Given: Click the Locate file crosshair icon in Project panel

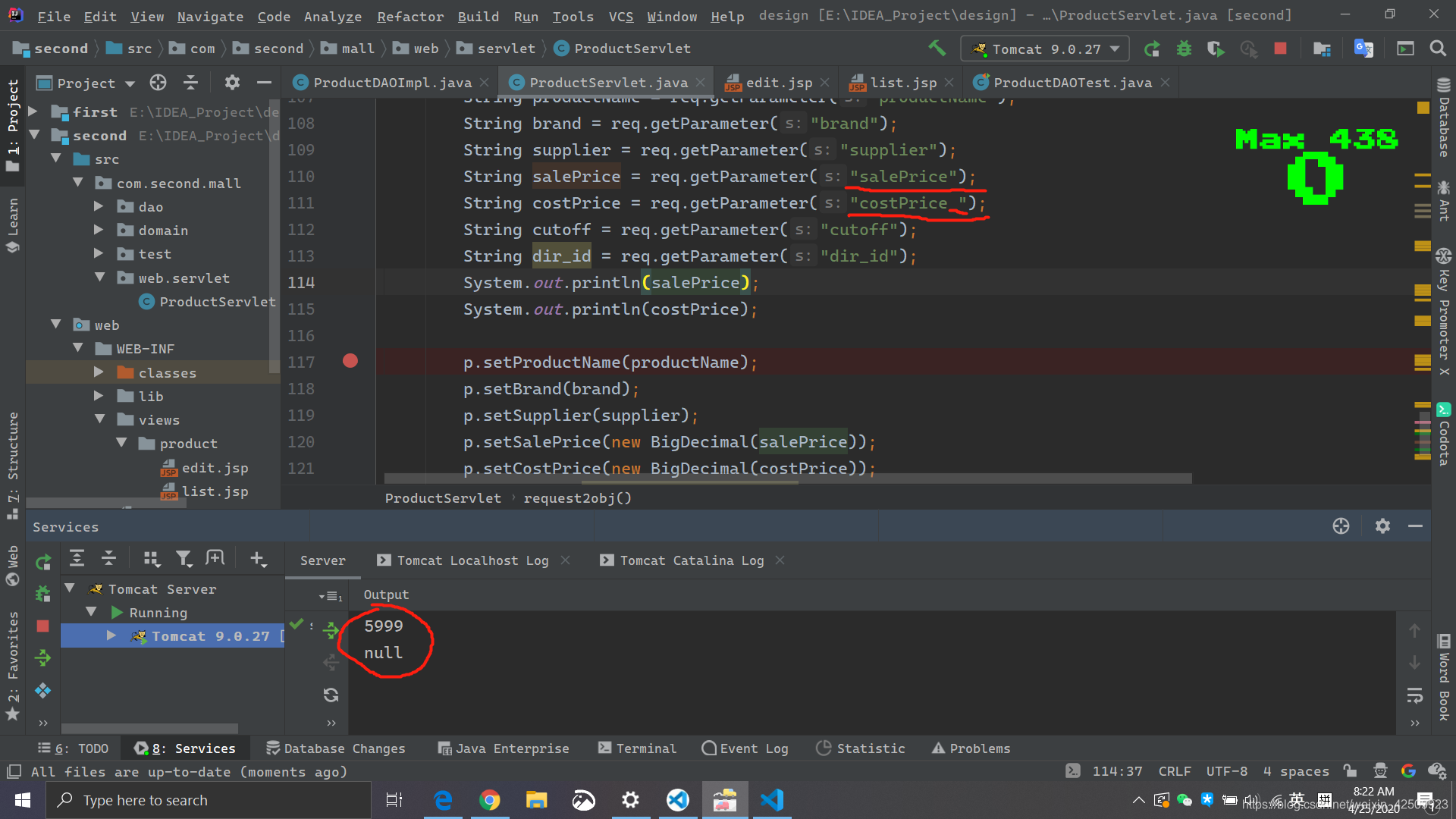Looking at the screenshot, I should (158, 83).
